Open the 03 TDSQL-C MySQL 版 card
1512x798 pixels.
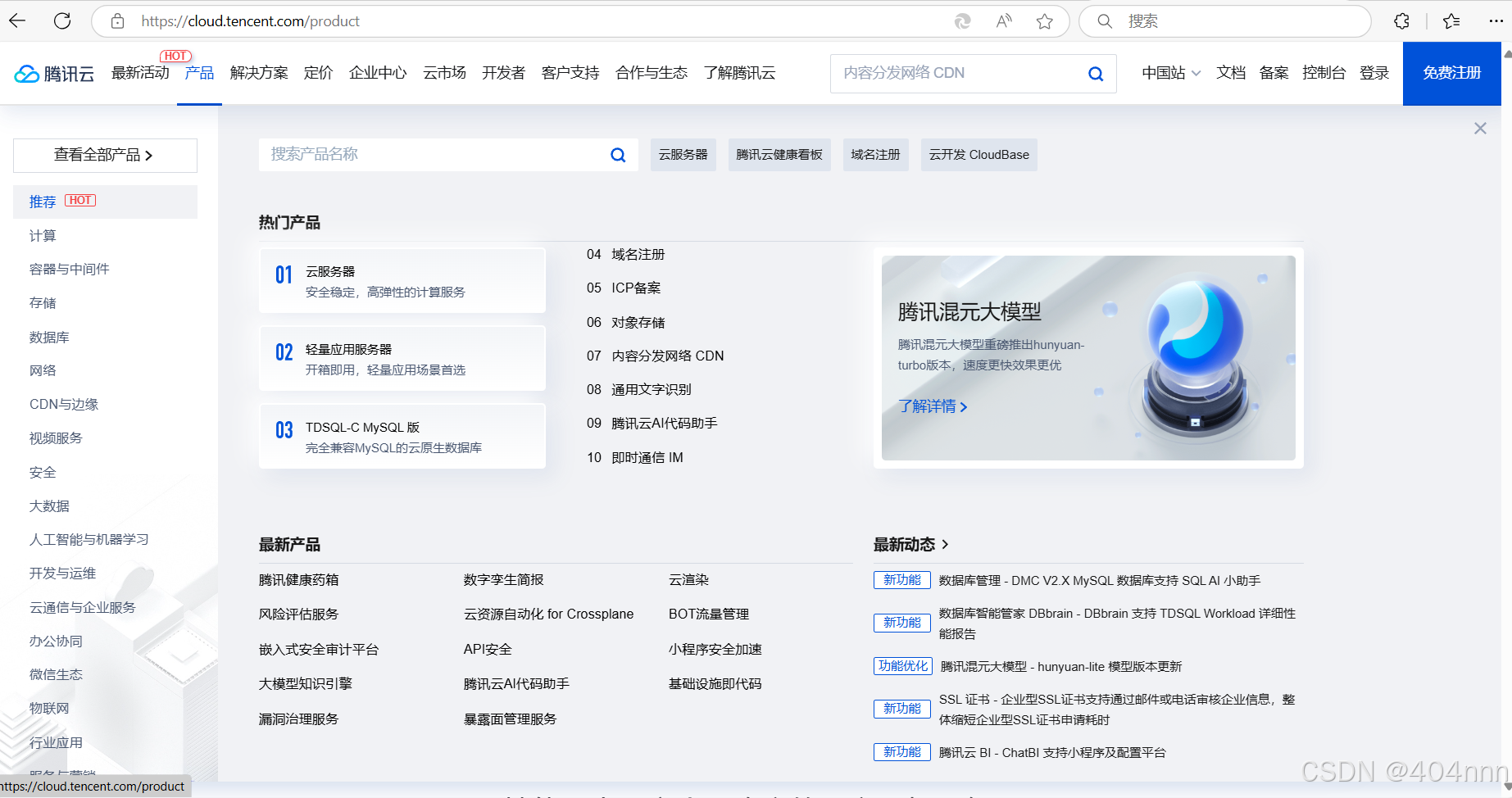(x=402, y=436)
